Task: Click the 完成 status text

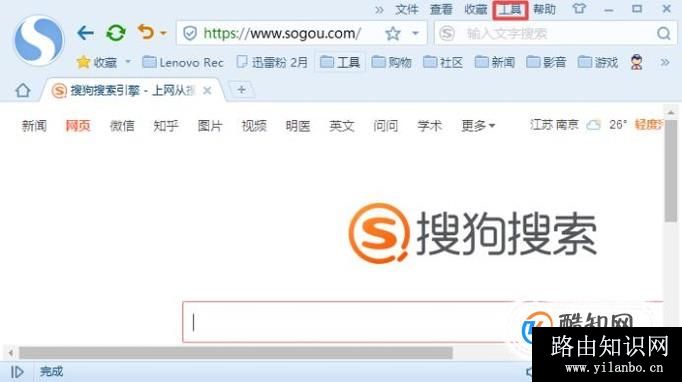Action: (51, 372)
